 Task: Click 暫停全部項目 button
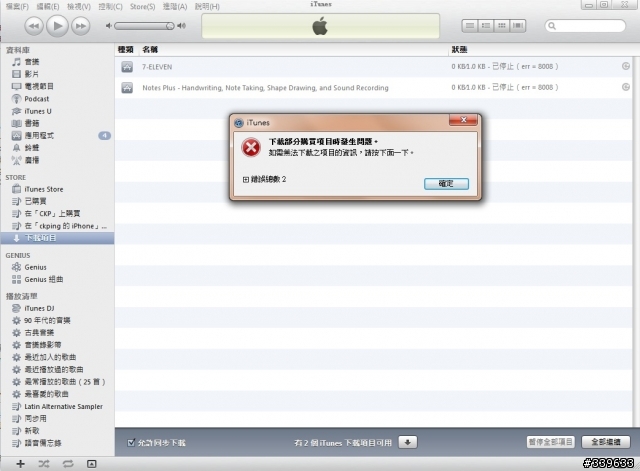pyautogui.click(x=551, y=442)
